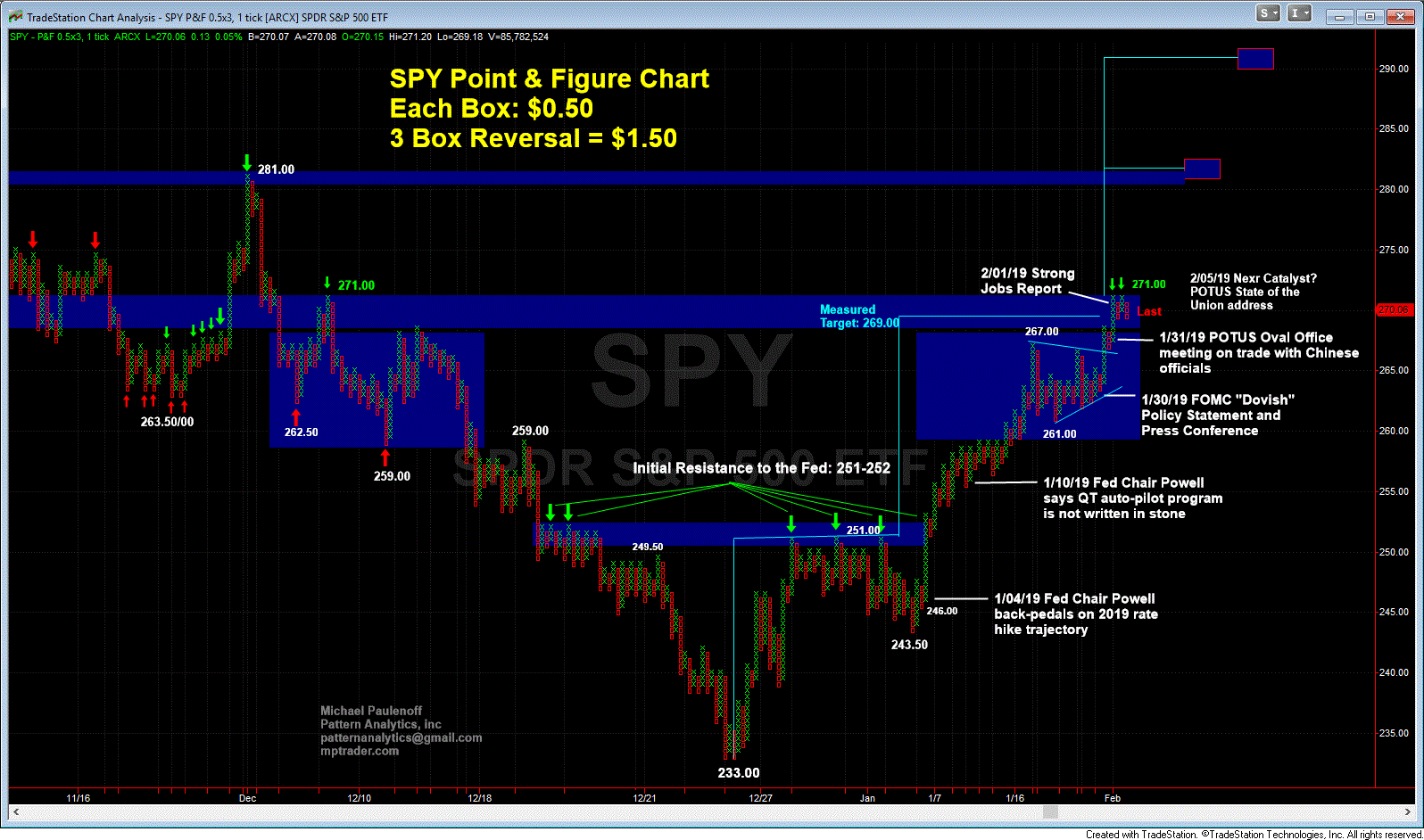Minimize the Chart Analysis window

pos(1340,16)
